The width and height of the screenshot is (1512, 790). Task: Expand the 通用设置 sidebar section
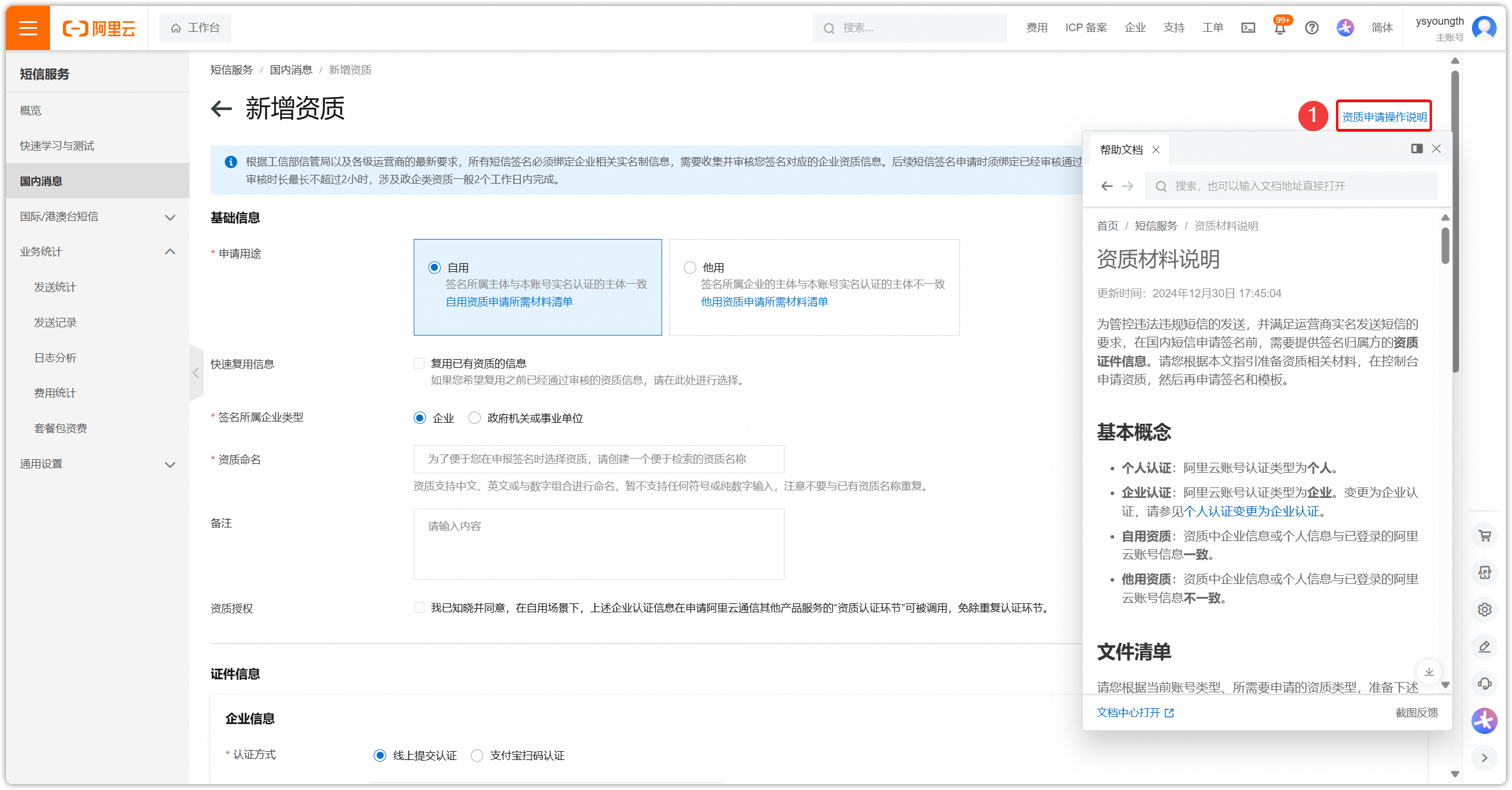(x=170, y=464)
